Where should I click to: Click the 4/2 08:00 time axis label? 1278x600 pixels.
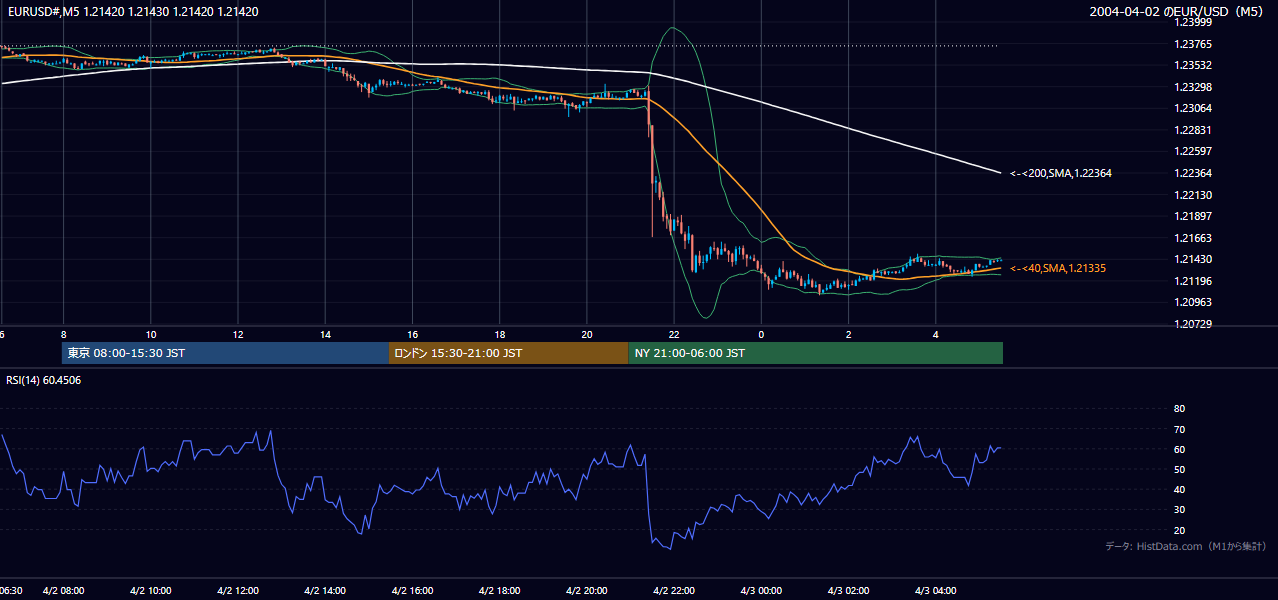(63, 591)
